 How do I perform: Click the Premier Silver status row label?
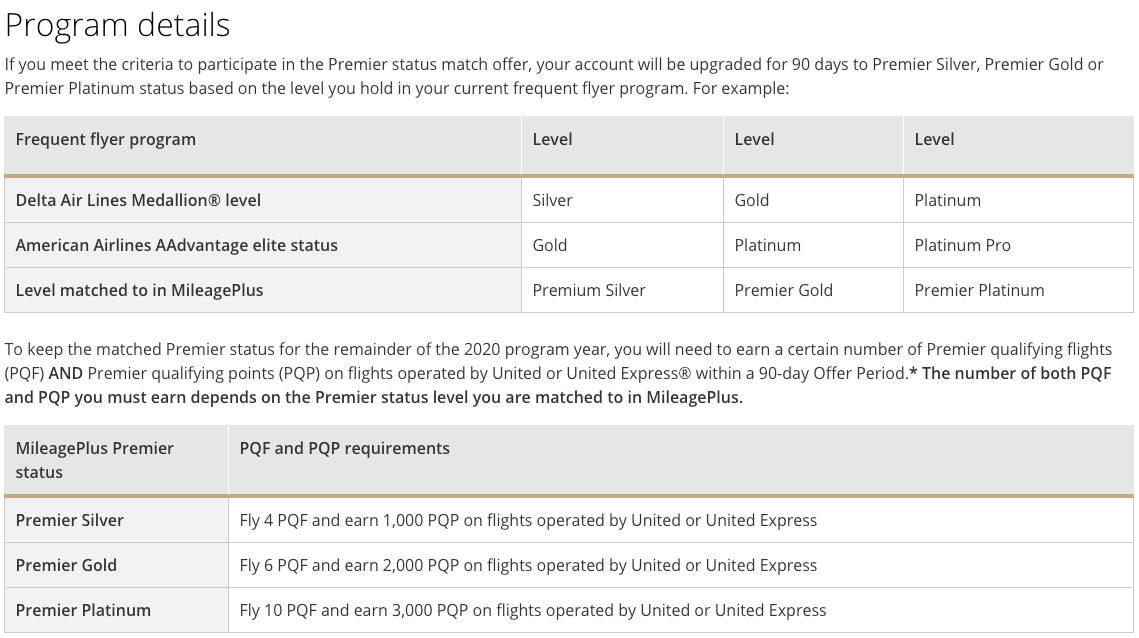pos(116,520)
